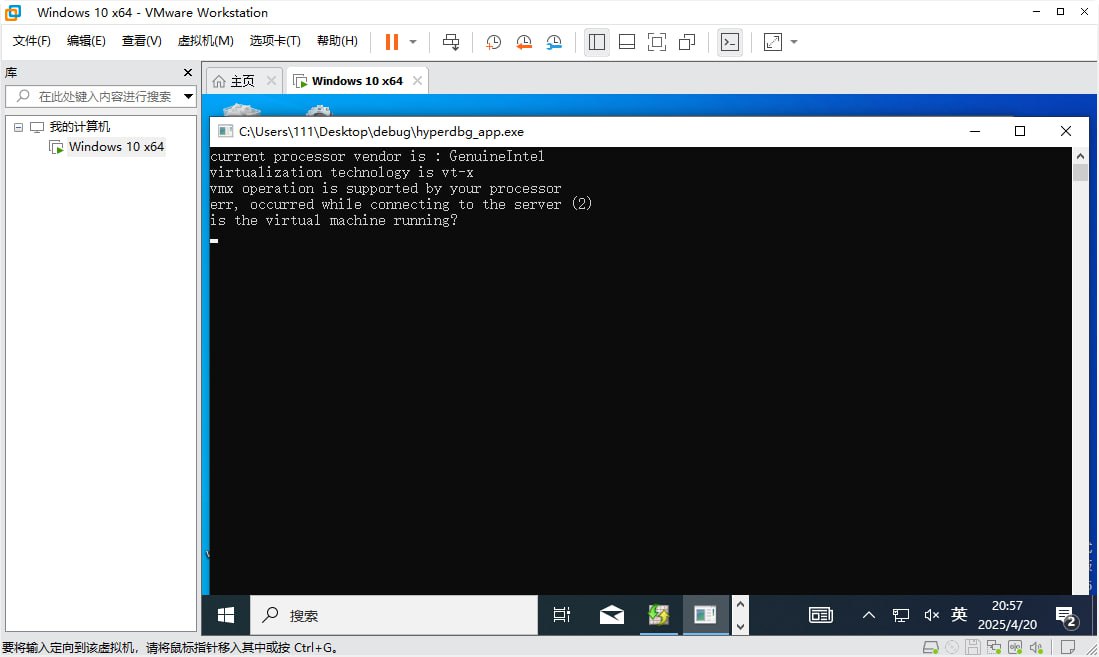Open the message log note icon

(1067, 647)
